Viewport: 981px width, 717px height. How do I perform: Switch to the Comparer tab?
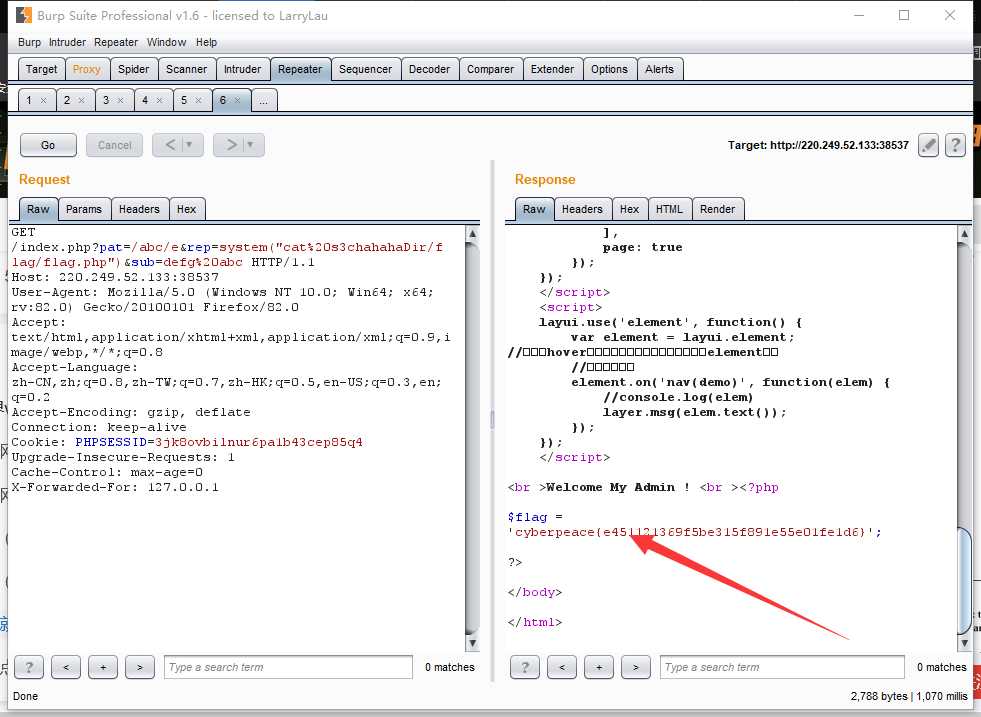[x=490, y=69]
